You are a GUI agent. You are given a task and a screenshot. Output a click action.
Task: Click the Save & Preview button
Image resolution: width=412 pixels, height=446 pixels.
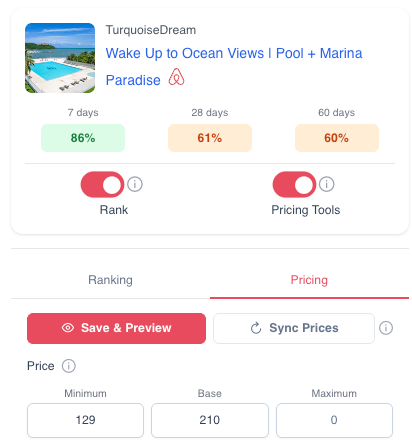tap(116, 328)
